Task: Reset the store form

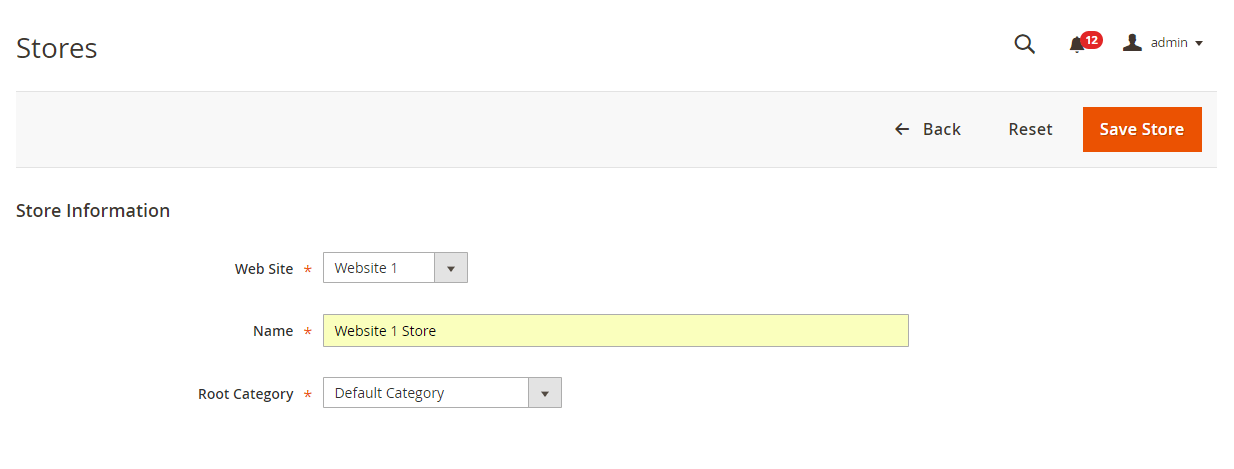Action: 1030,129
